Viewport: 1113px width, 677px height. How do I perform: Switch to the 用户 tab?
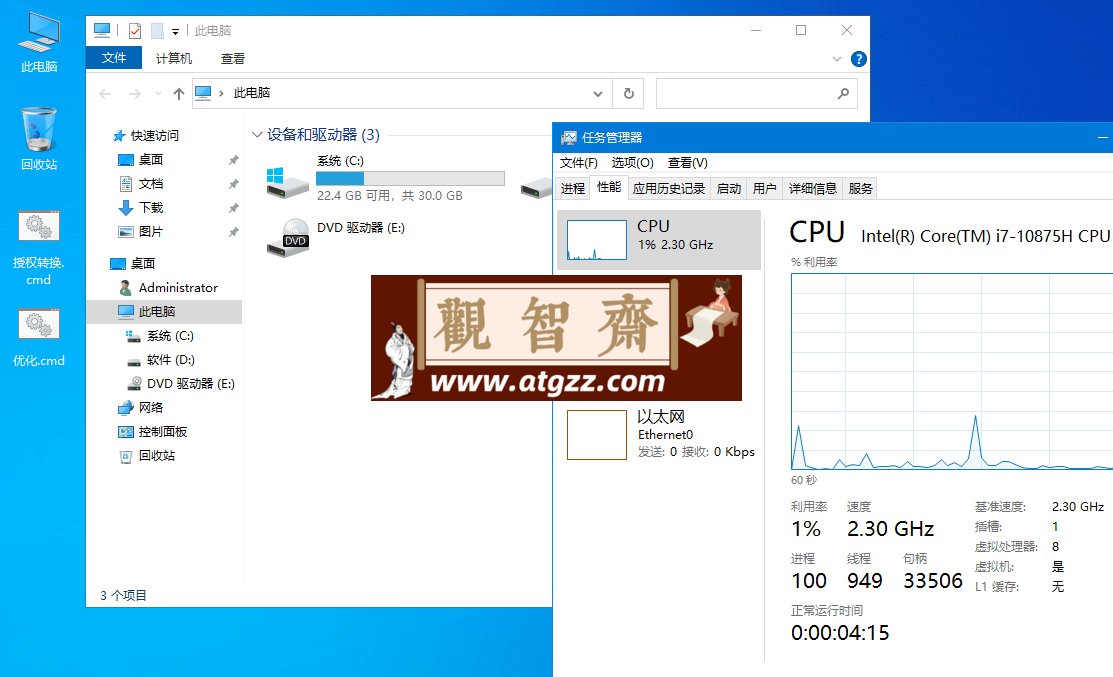point(764,188)
